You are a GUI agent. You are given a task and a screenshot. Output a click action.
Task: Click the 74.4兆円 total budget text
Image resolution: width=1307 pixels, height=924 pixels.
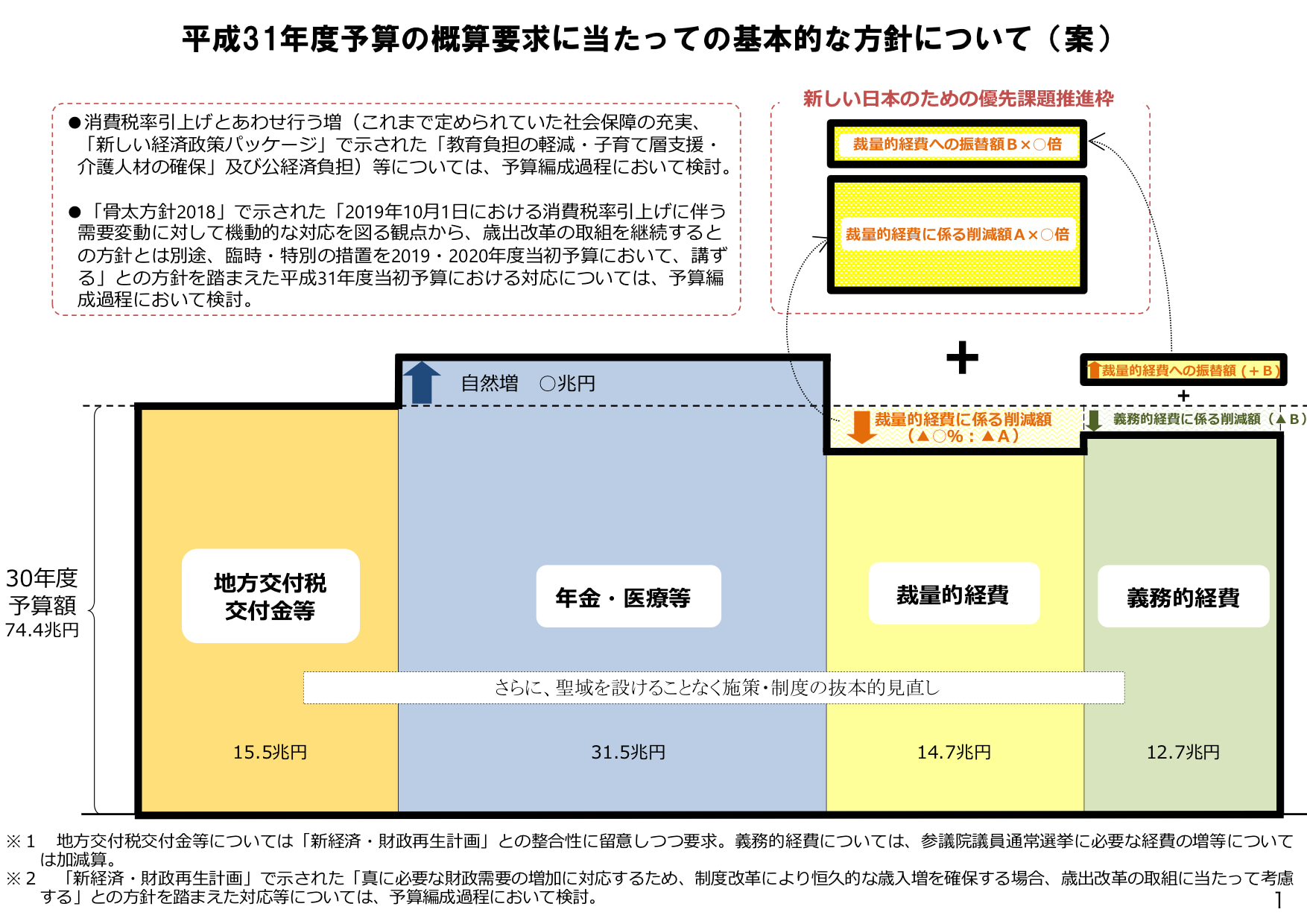pyautogui.click(x=42, y=630)
